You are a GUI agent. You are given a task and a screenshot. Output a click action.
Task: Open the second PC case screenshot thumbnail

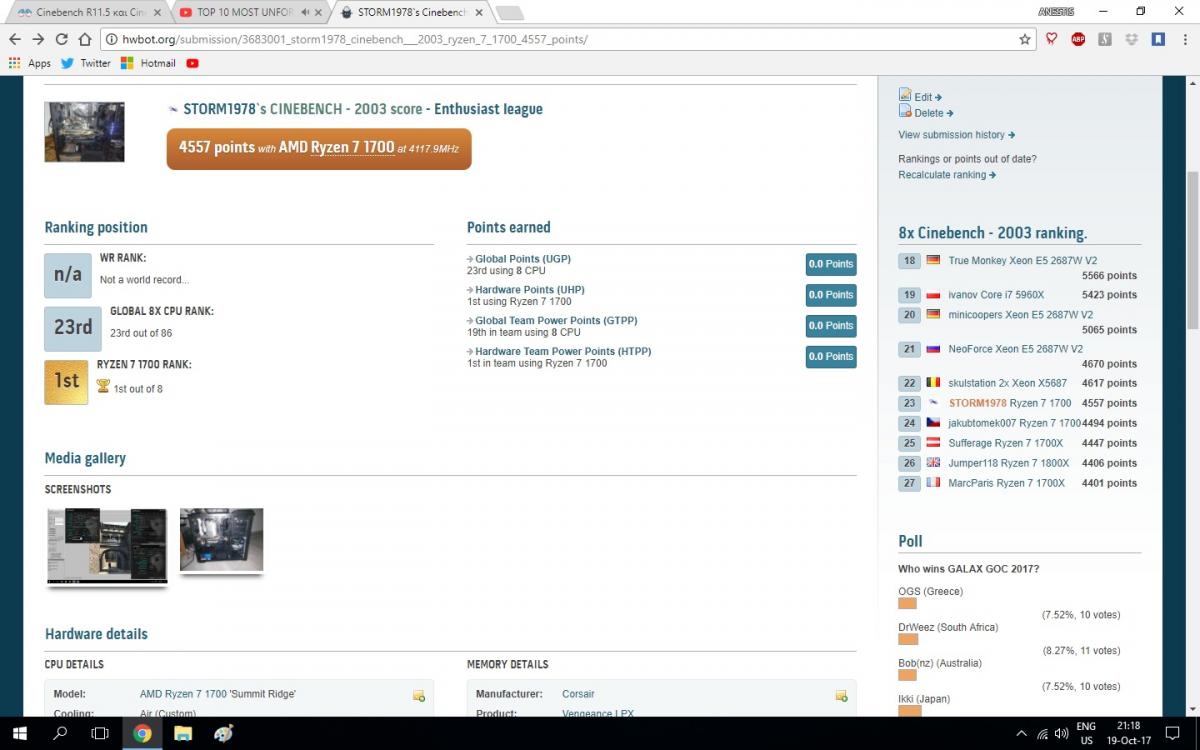tap(221, 540)
